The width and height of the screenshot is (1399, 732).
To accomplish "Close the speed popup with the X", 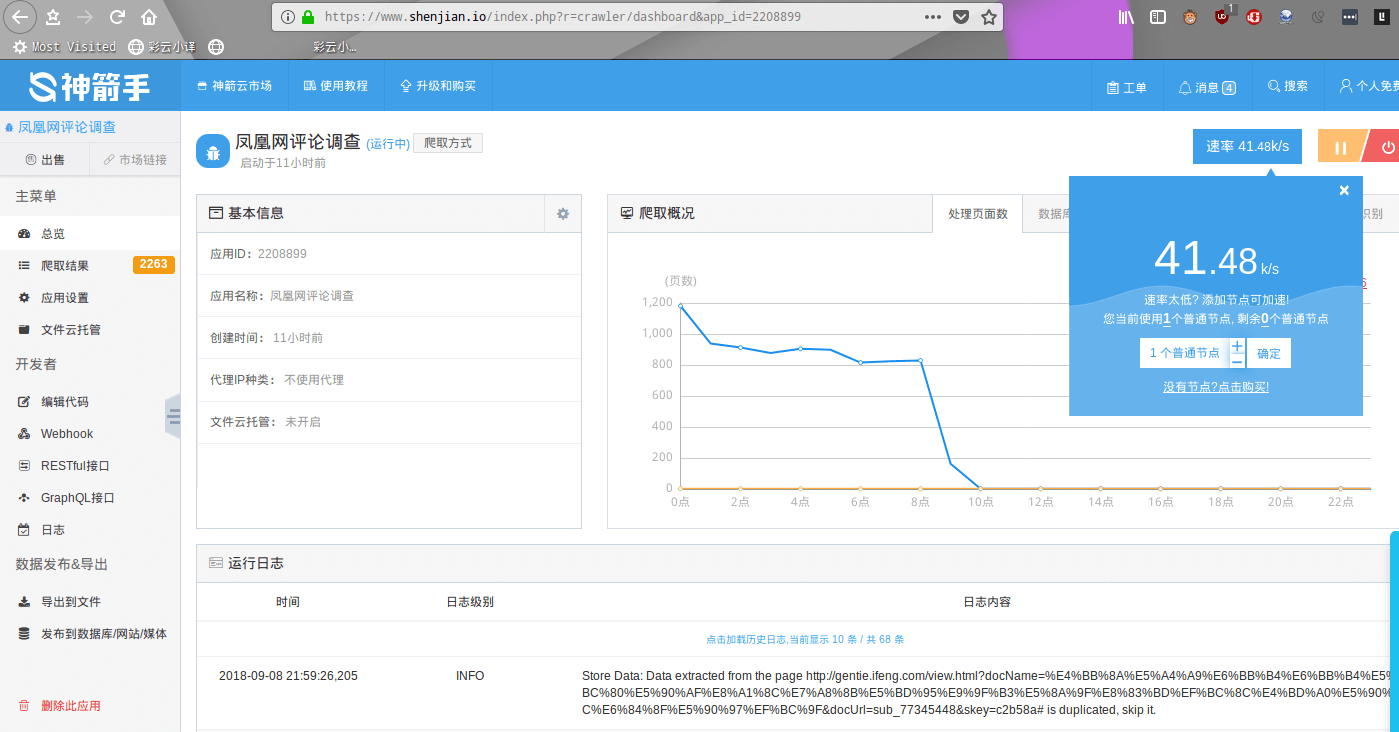I will 1344,190.
